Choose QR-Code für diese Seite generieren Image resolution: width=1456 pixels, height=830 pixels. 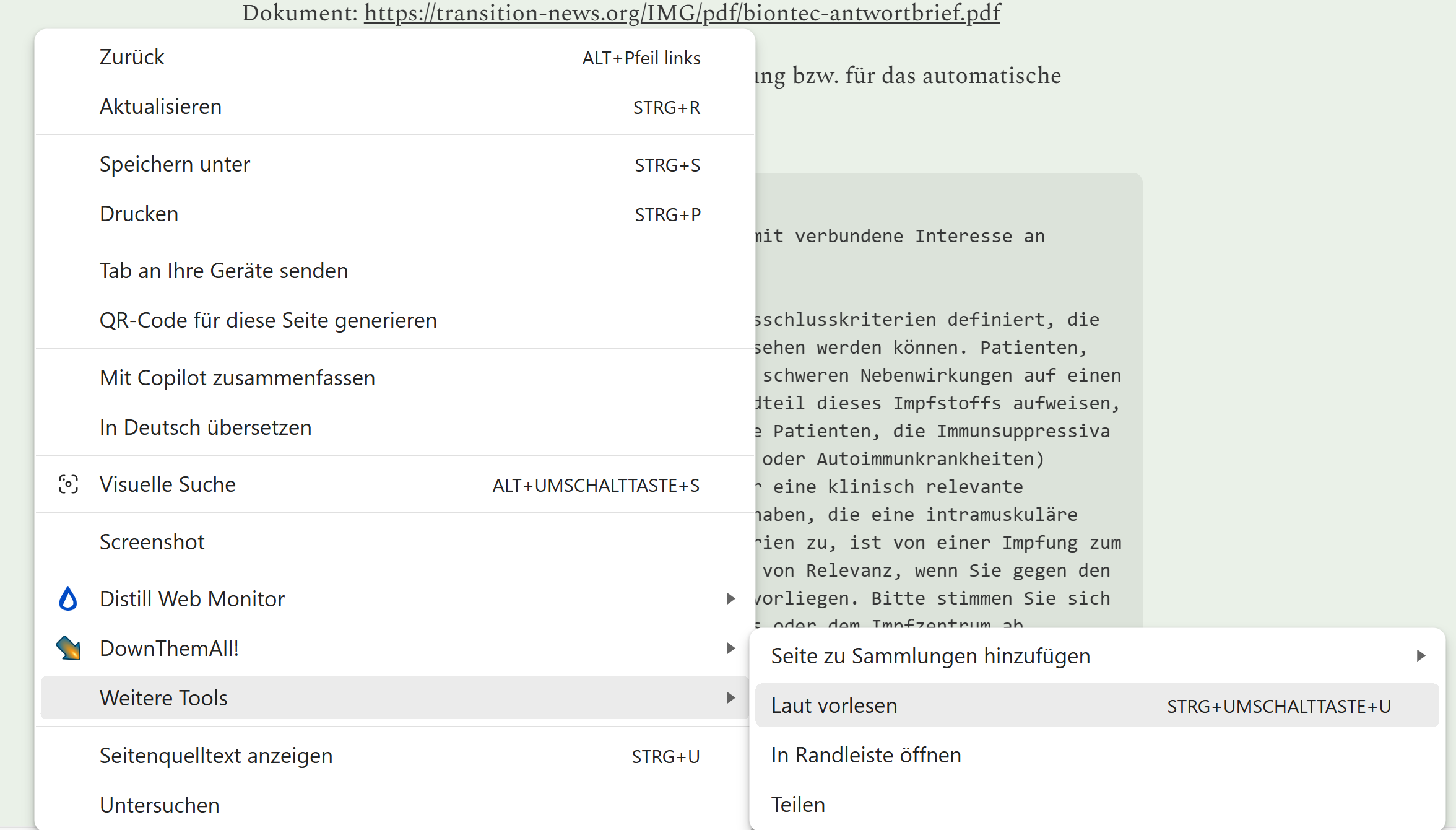point(268,320)
